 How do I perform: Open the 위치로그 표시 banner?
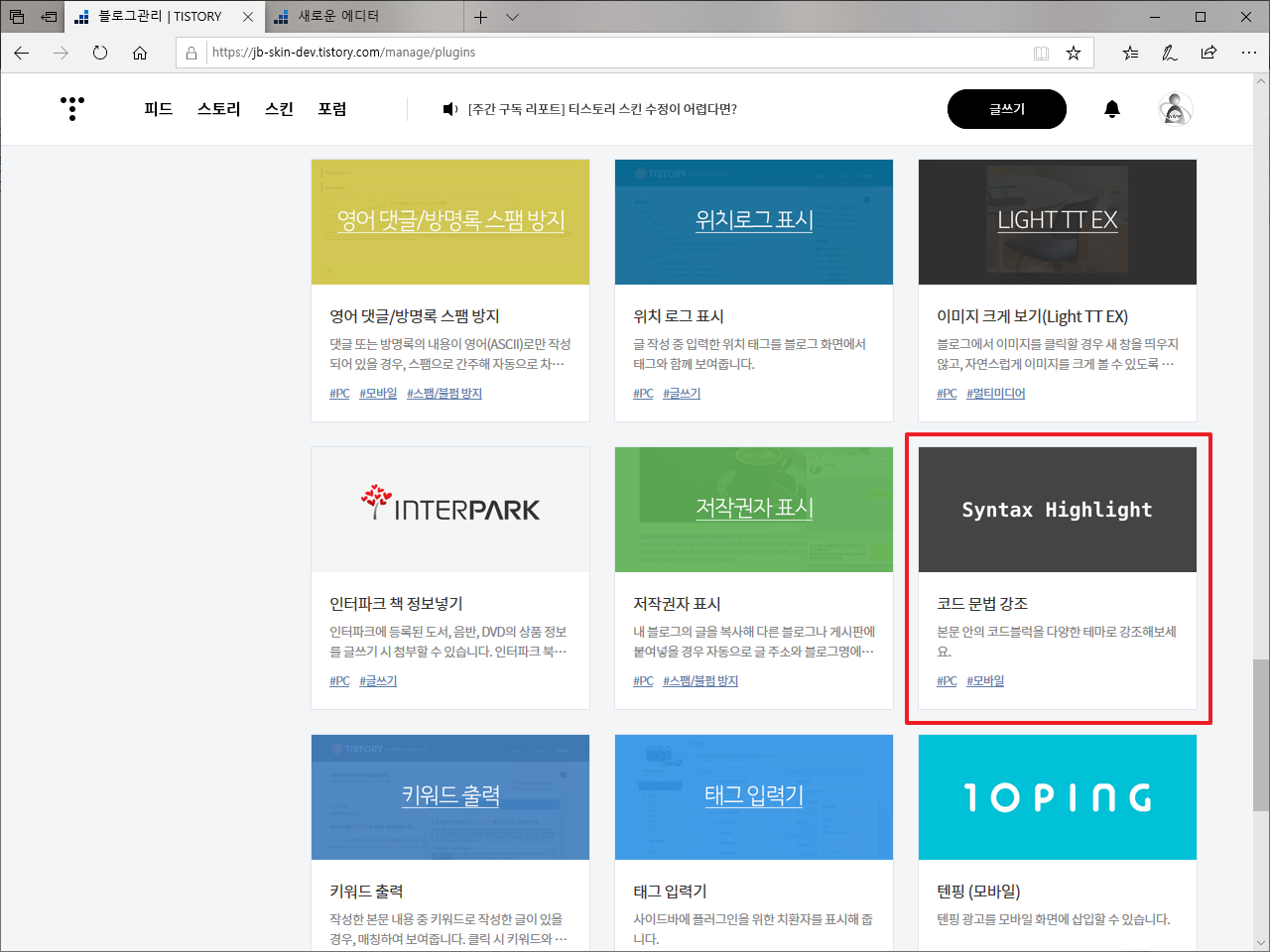tap(754, 222)
